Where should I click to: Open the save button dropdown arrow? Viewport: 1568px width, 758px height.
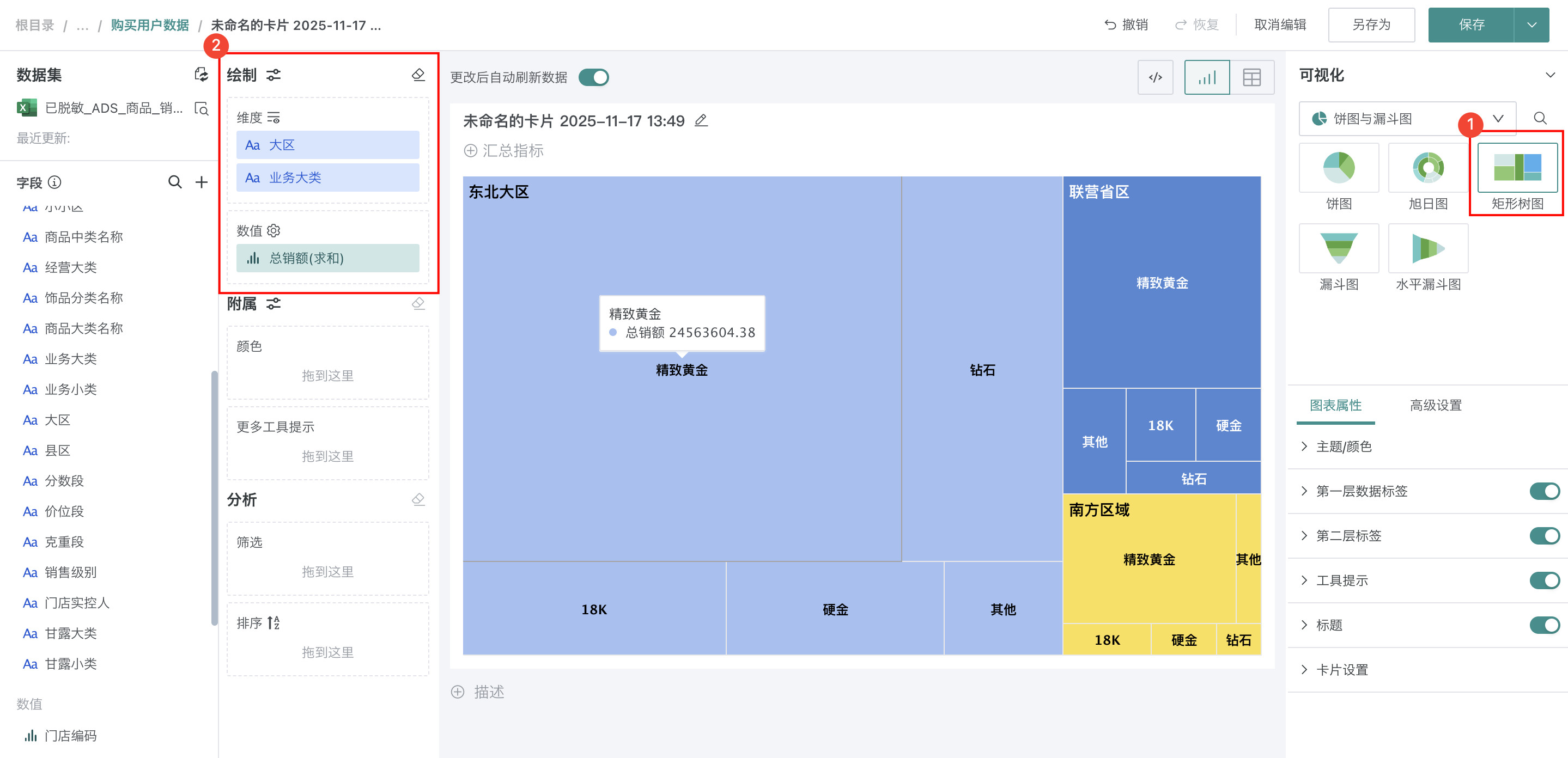pyautogui.click(x=1531, y=25)
